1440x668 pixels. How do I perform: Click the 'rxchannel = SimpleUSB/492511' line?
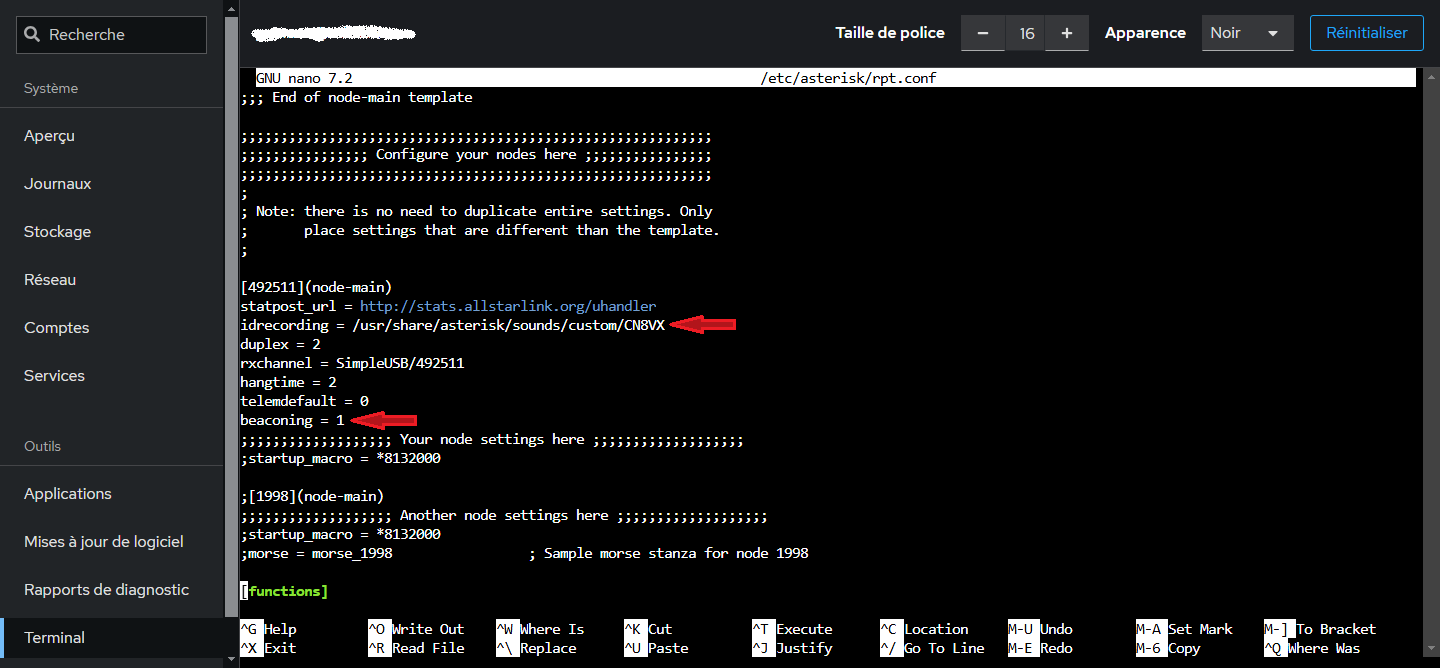pos(352,363)
